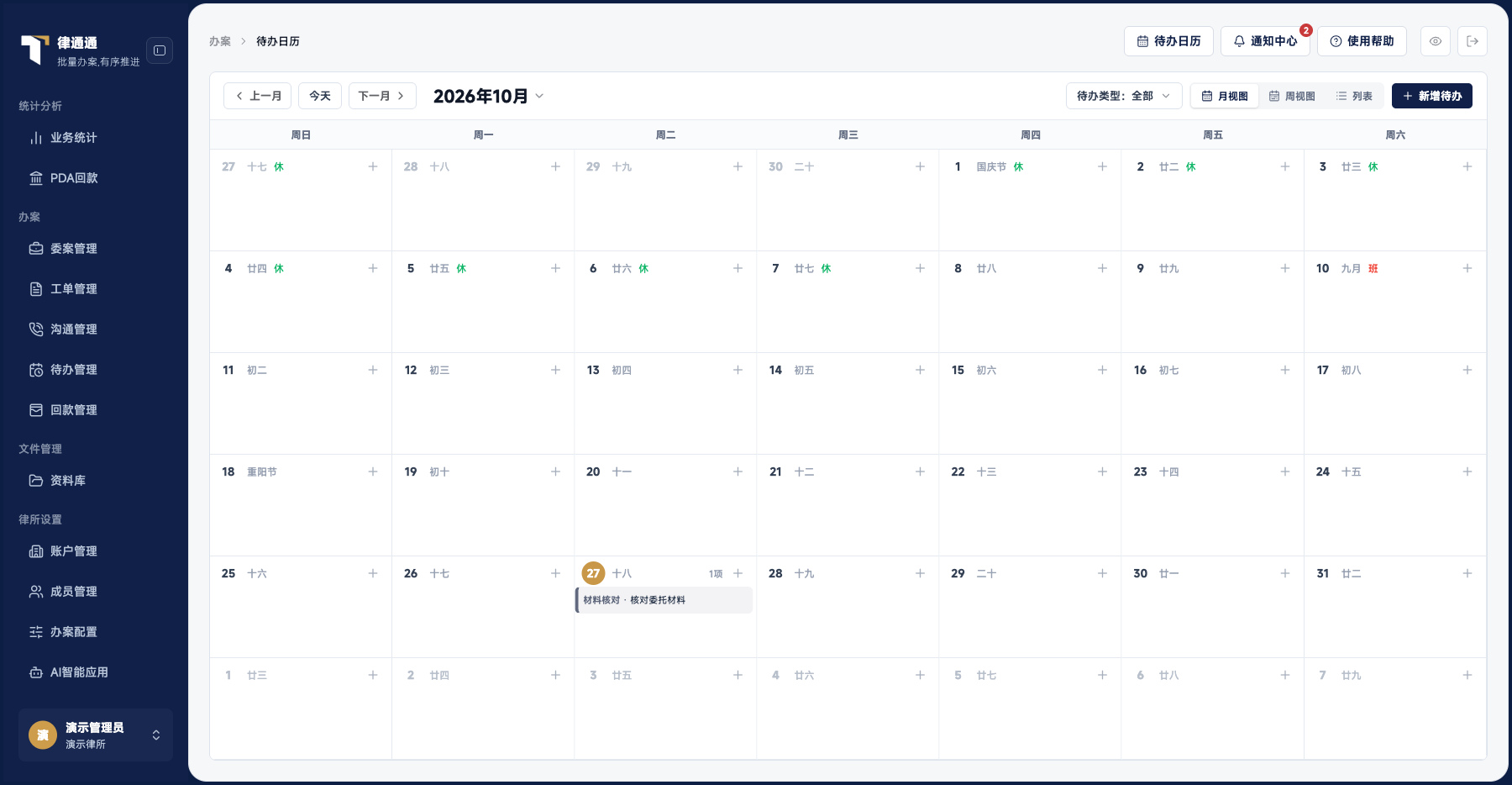Open the 材料核对 · 核对委托材料 event
Screen dimensions: 1512x785
(x=664, y=600)
